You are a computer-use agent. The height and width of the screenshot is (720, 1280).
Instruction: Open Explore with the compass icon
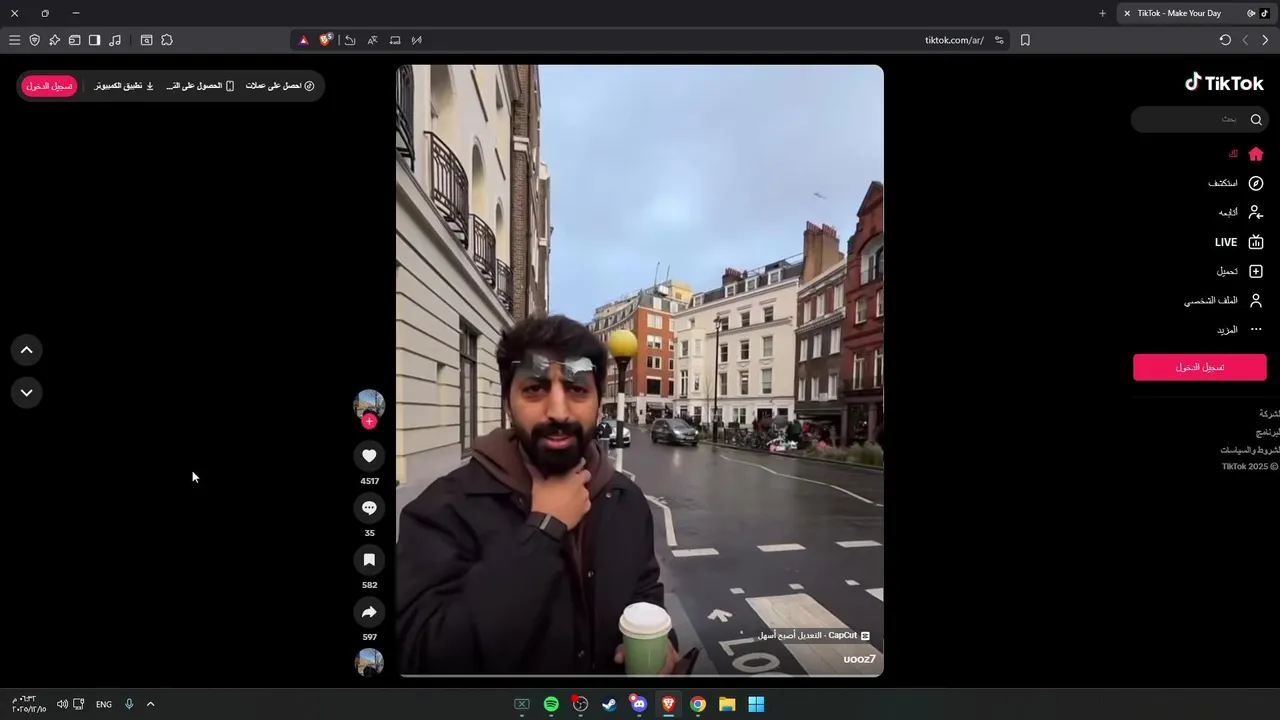[1256, 183]
